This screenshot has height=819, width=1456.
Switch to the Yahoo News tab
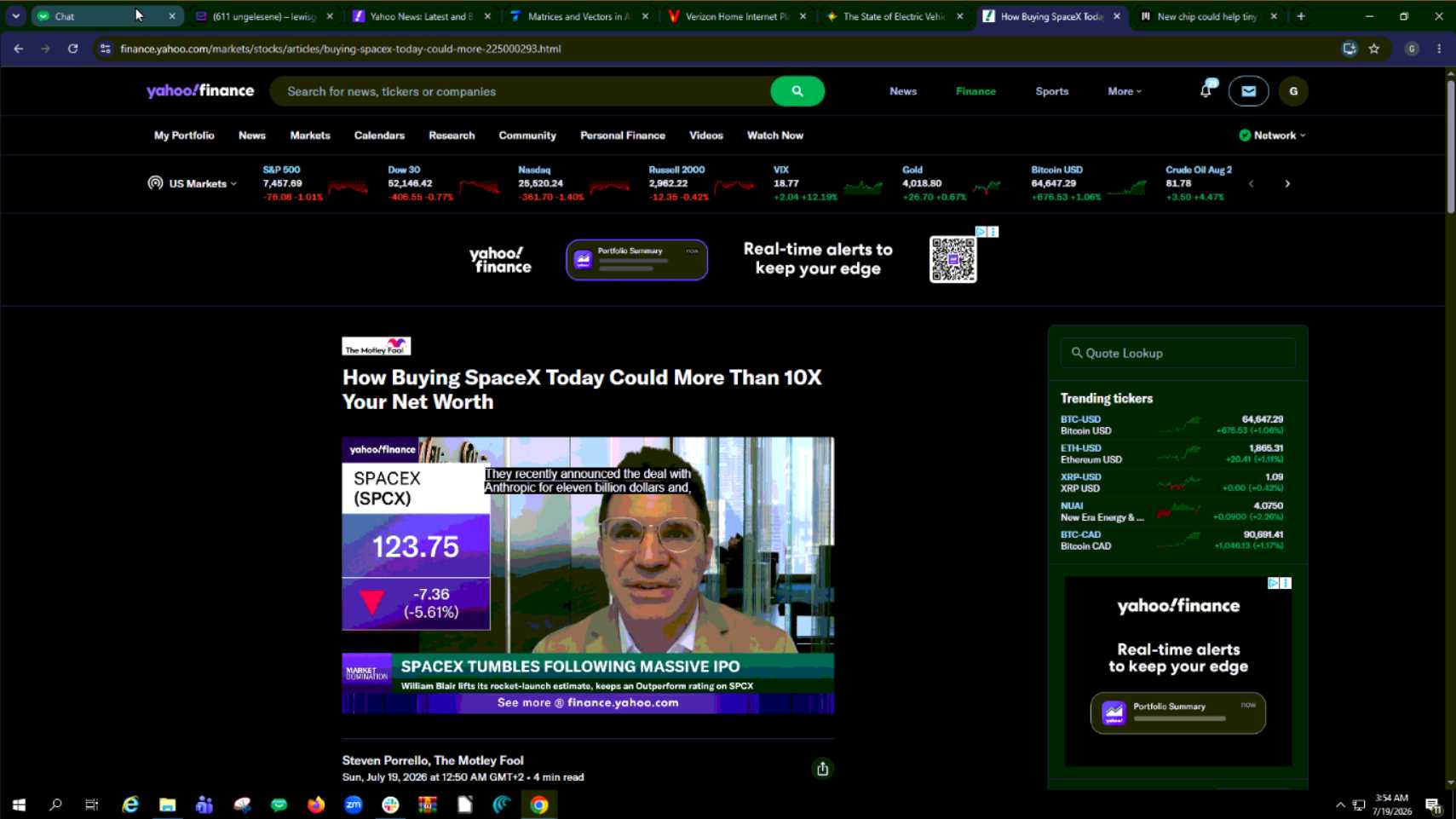click(422, 16)
